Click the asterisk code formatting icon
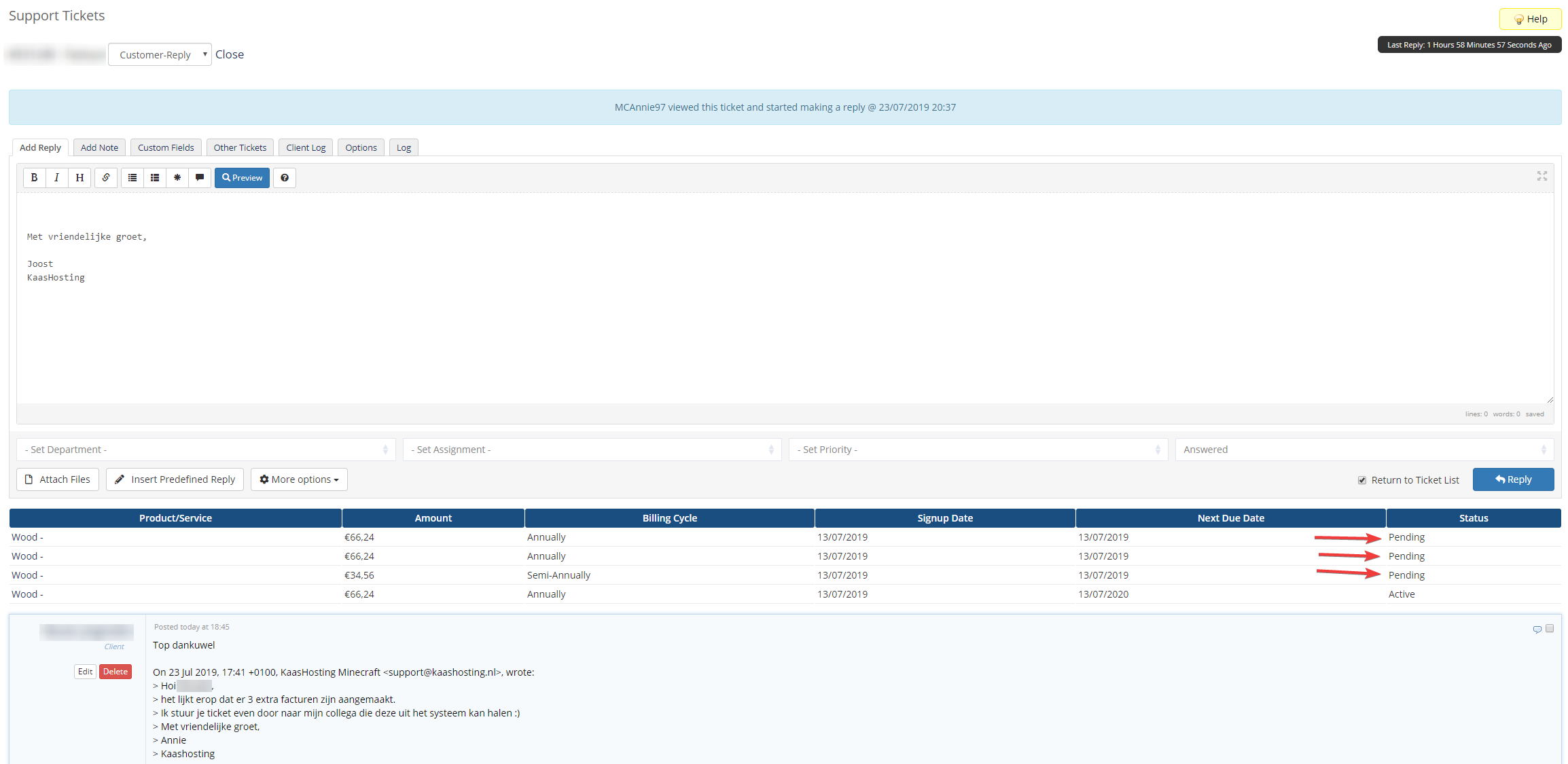 pos(177,178)
